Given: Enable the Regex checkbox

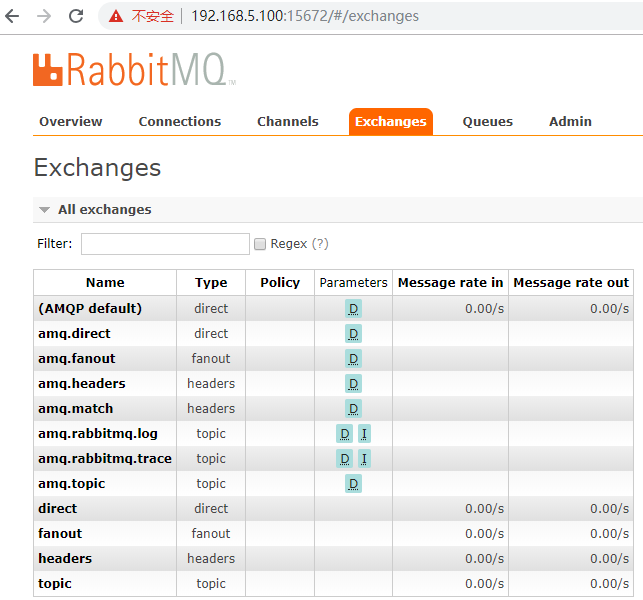Looking at the screenshot, I should click(x=260, y=244).
